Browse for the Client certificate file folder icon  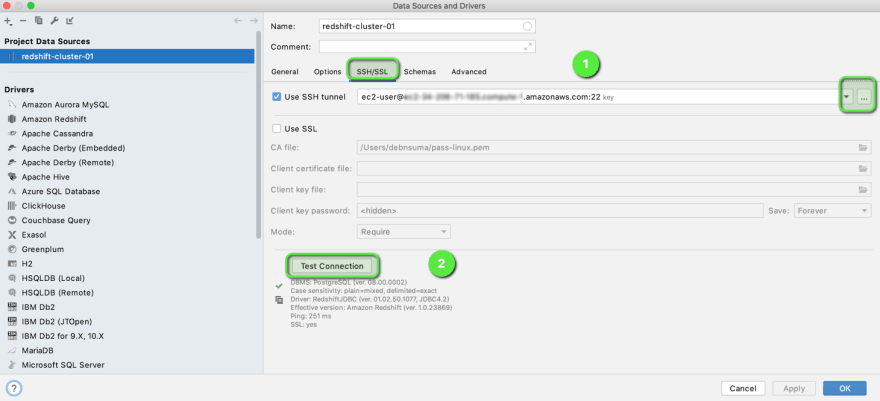tap(863, 168)
